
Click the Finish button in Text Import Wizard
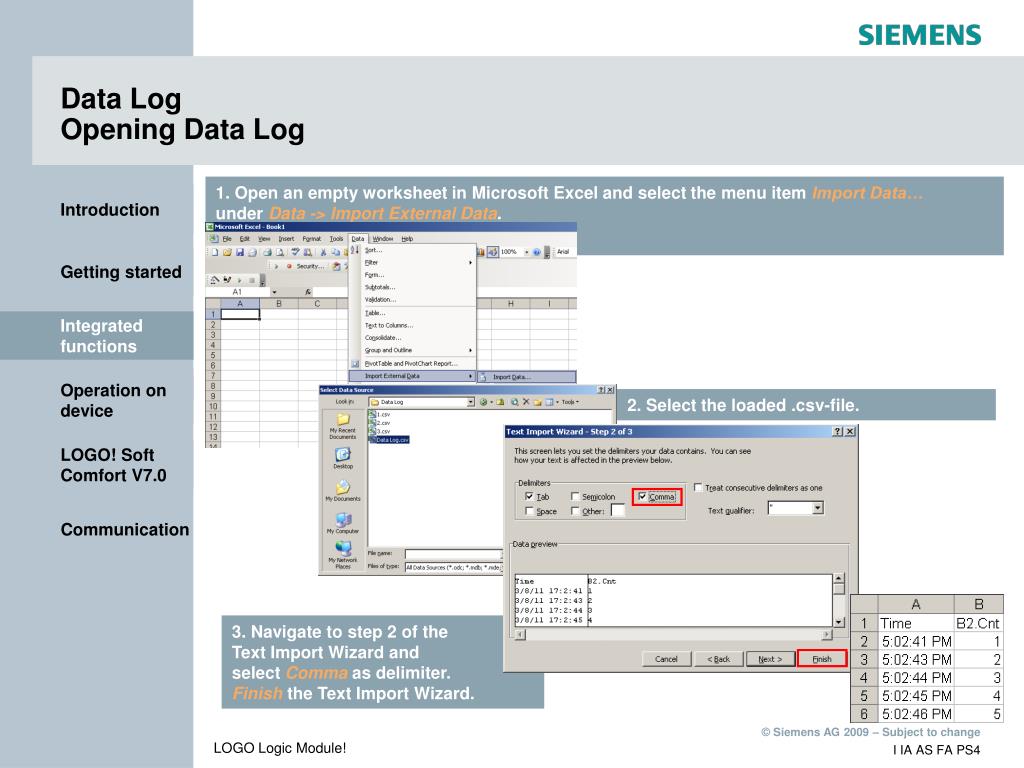pos(822,659)
